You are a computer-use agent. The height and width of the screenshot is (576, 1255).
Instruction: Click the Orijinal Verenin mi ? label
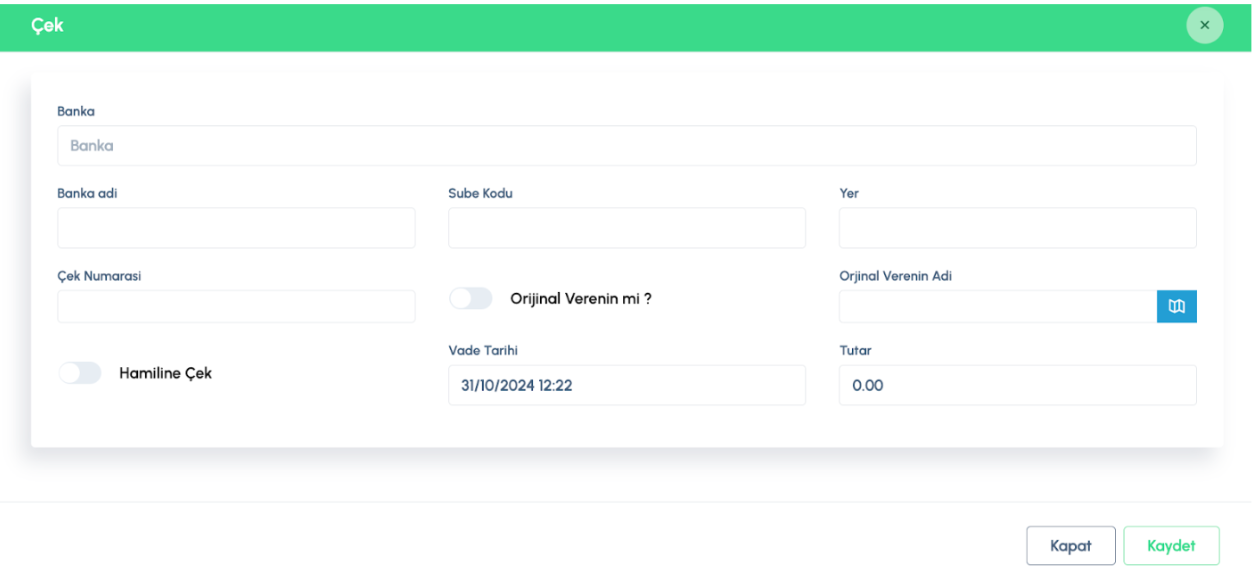(581, 298)
